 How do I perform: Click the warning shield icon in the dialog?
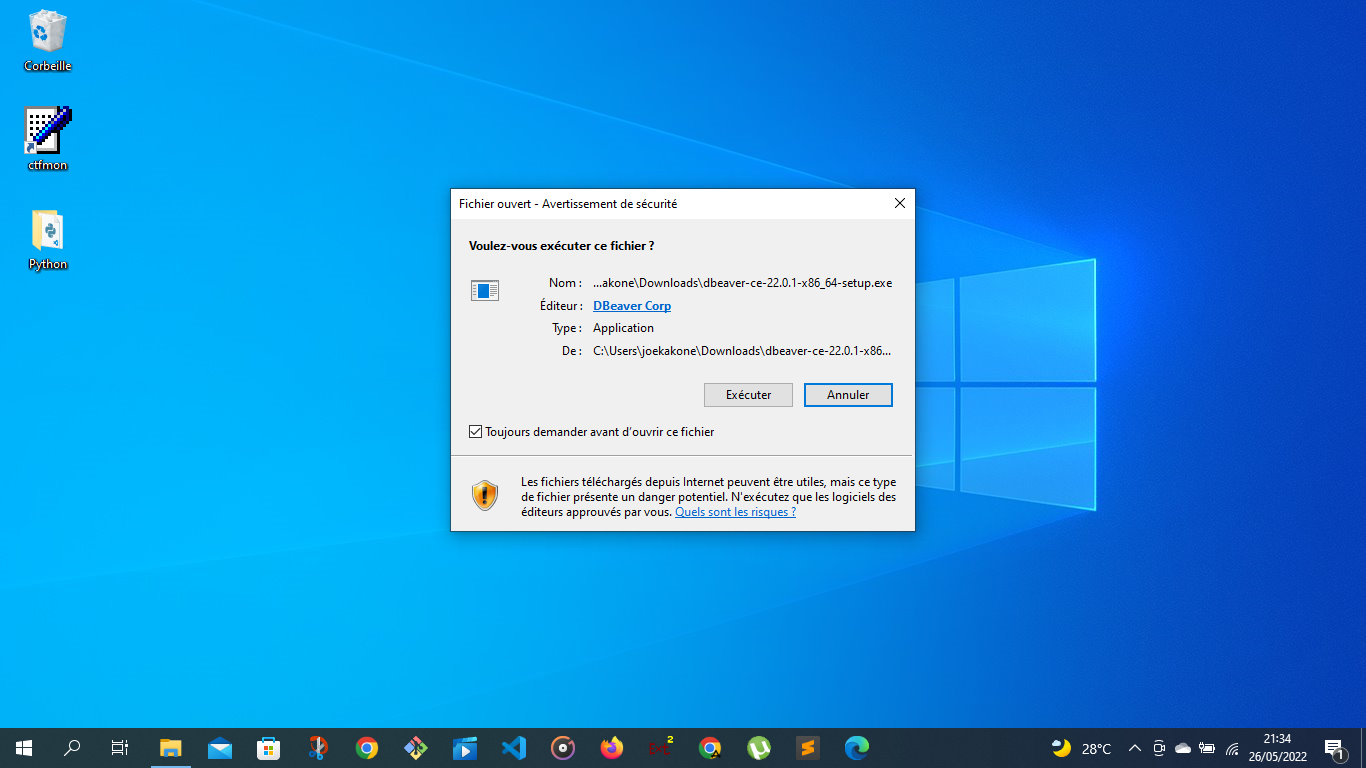(485, 495)
